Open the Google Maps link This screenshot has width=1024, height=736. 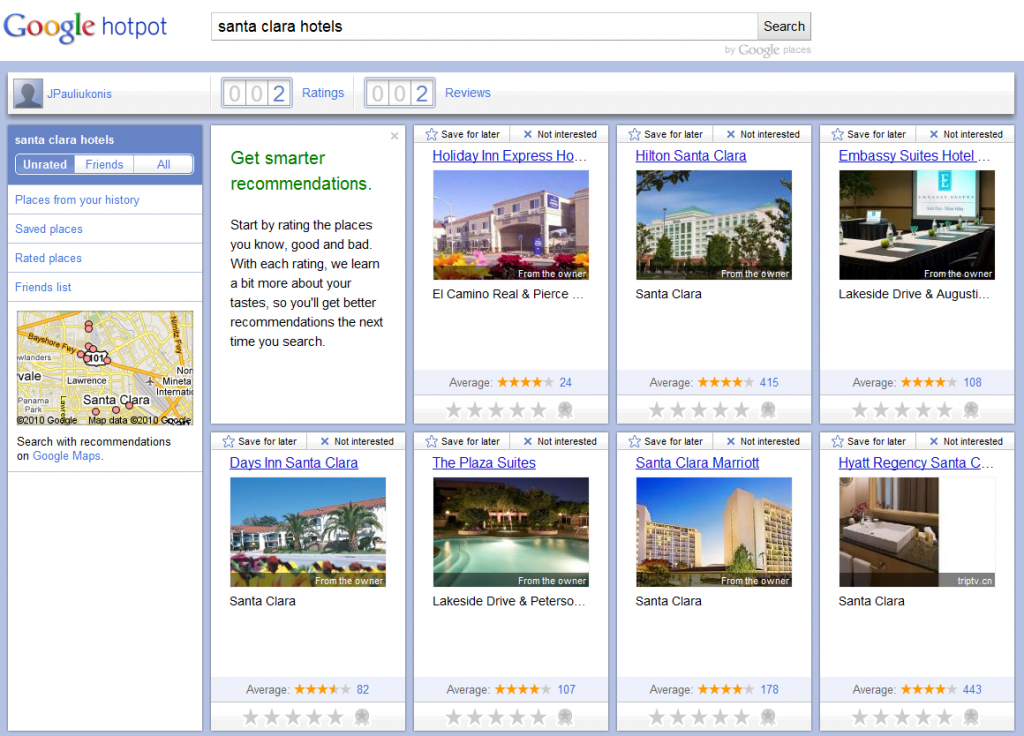click(67, 456)
